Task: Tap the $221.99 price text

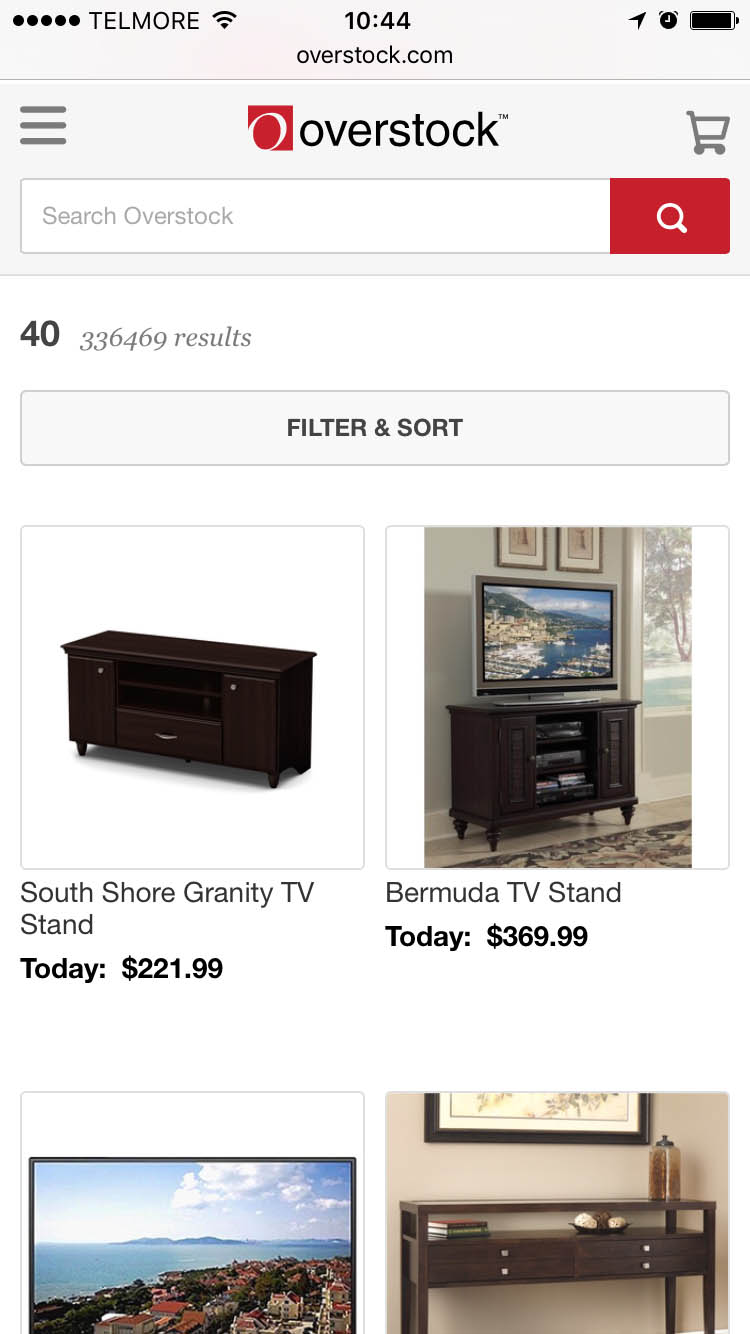Action: [172, 968]
